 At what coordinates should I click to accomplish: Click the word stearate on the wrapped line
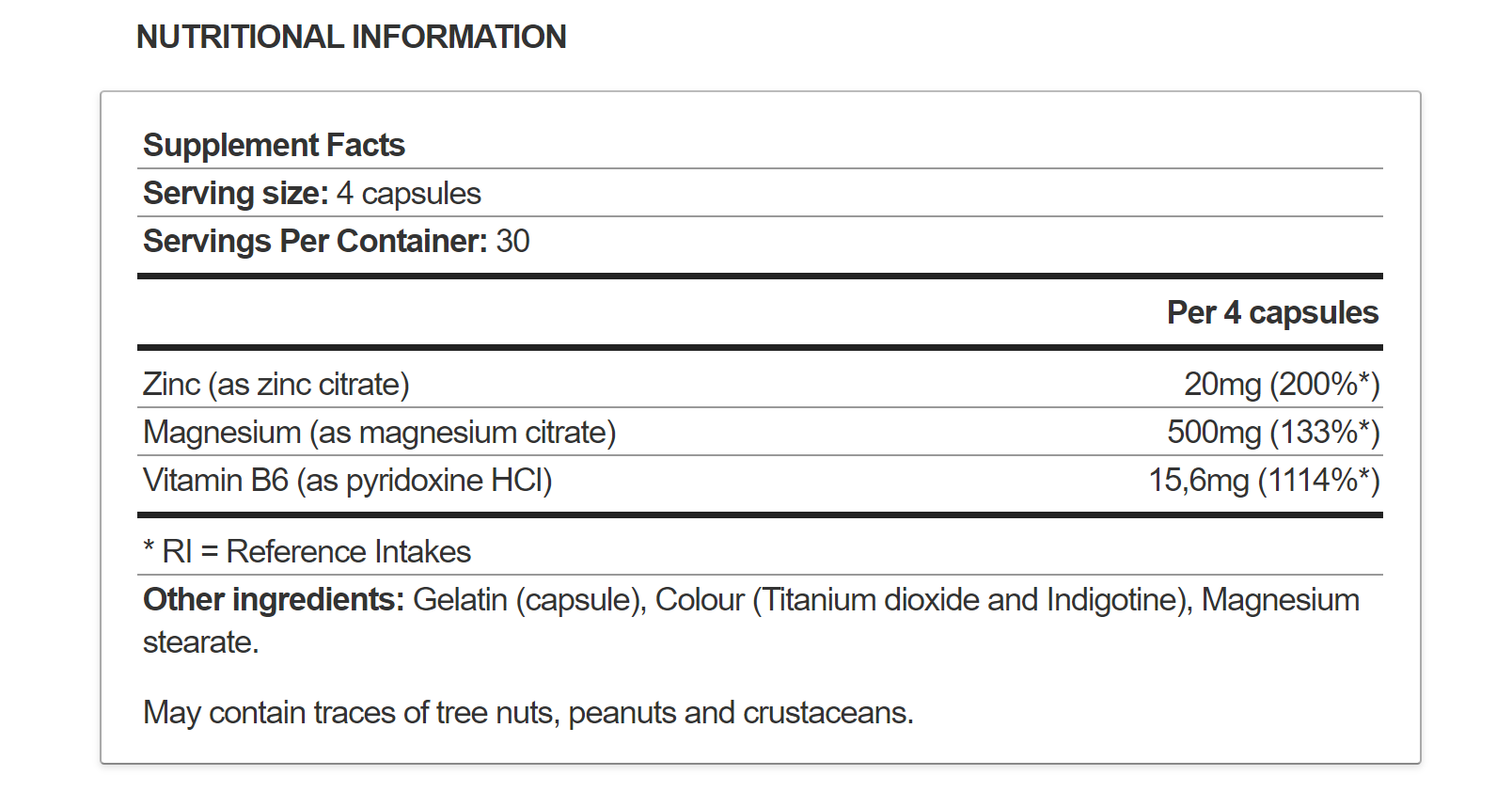click(x=199, y=642)
